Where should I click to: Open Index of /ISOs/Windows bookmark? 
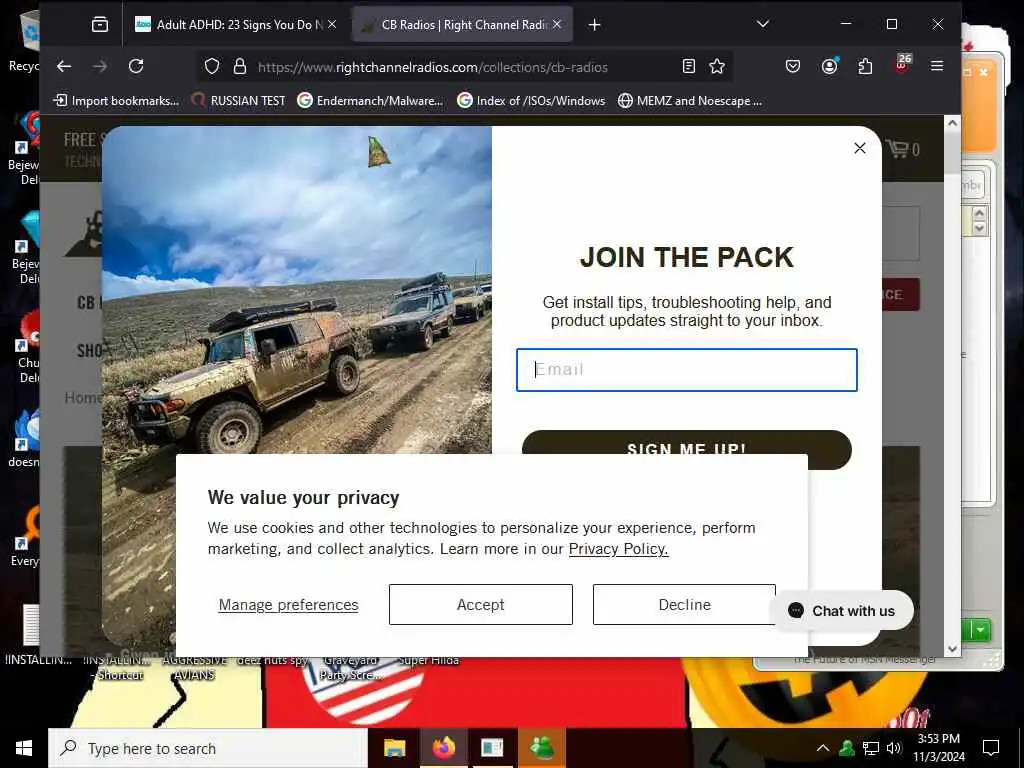coord(531,101)
